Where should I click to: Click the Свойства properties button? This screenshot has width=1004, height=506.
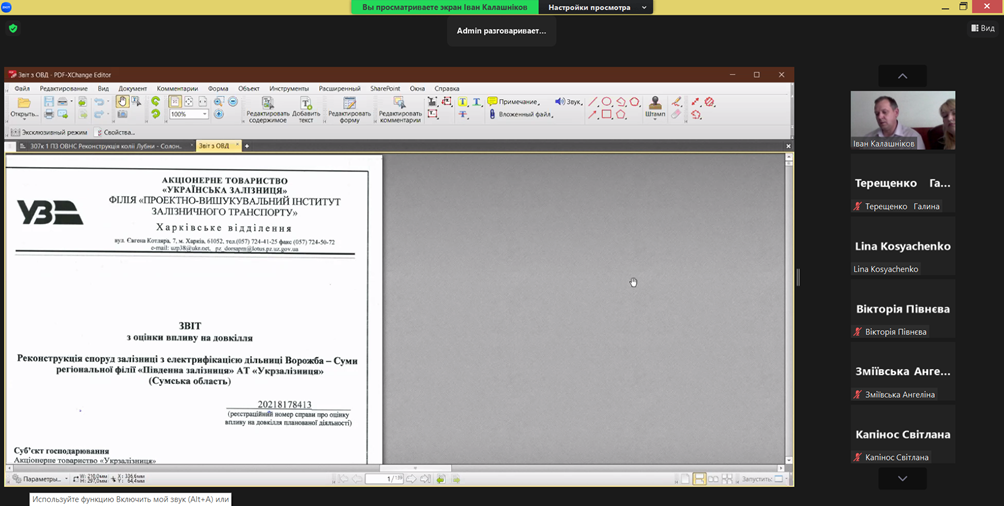[x=115, y=132]
